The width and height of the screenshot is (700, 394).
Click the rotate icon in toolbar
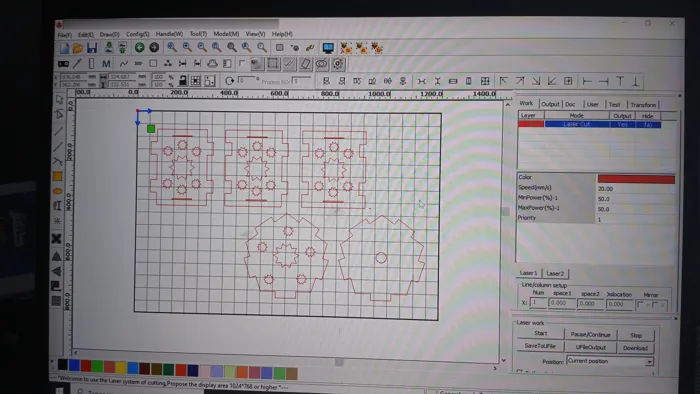229,81
